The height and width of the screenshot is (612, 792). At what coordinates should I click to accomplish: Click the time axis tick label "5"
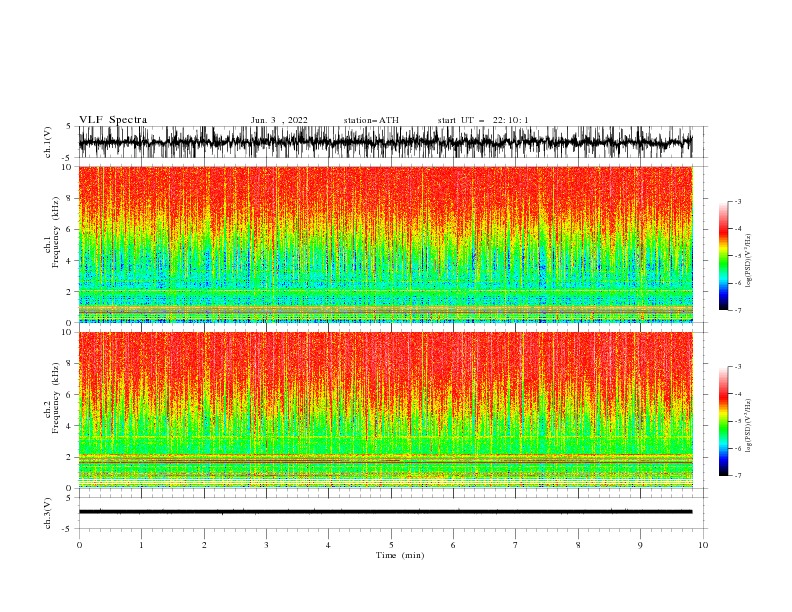391,545
